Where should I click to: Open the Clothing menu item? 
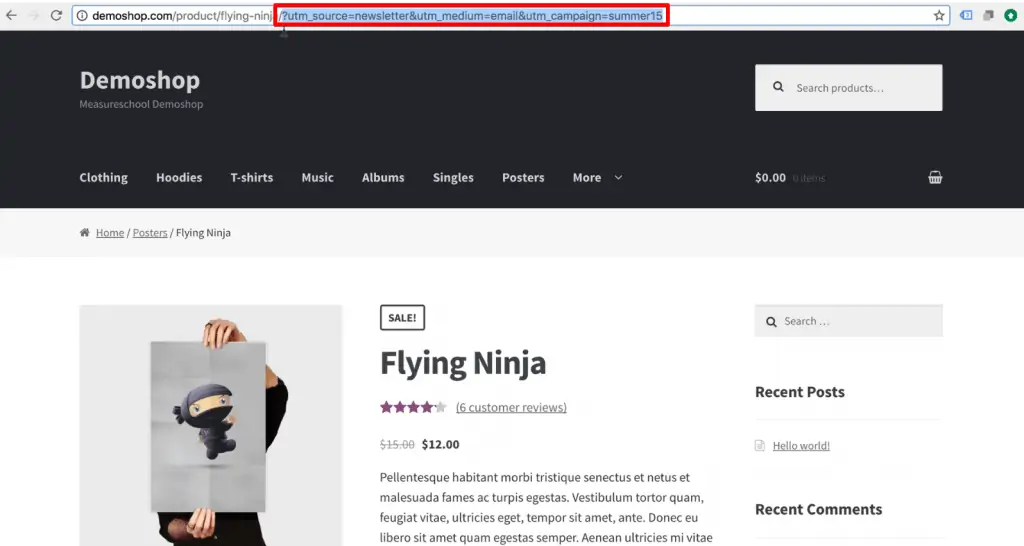click(x=103, y=178)
